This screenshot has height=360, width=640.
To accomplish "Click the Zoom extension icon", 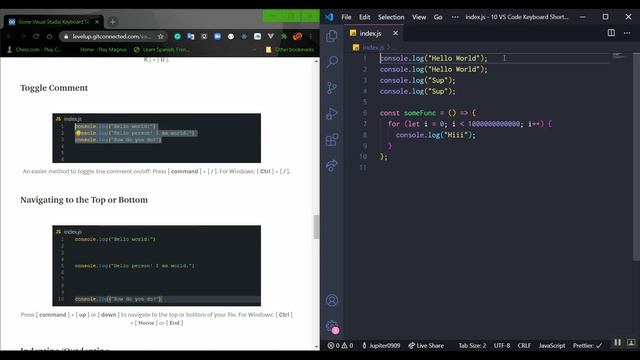I will 217,36.
